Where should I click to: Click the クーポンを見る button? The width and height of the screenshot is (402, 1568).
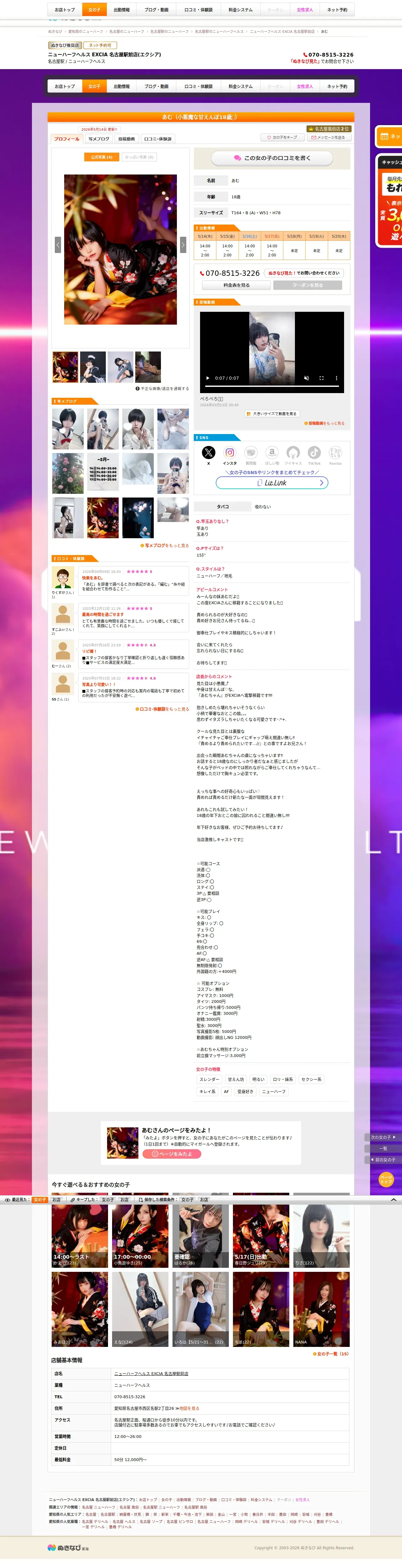pyautogui.click(x=307, y=285)
